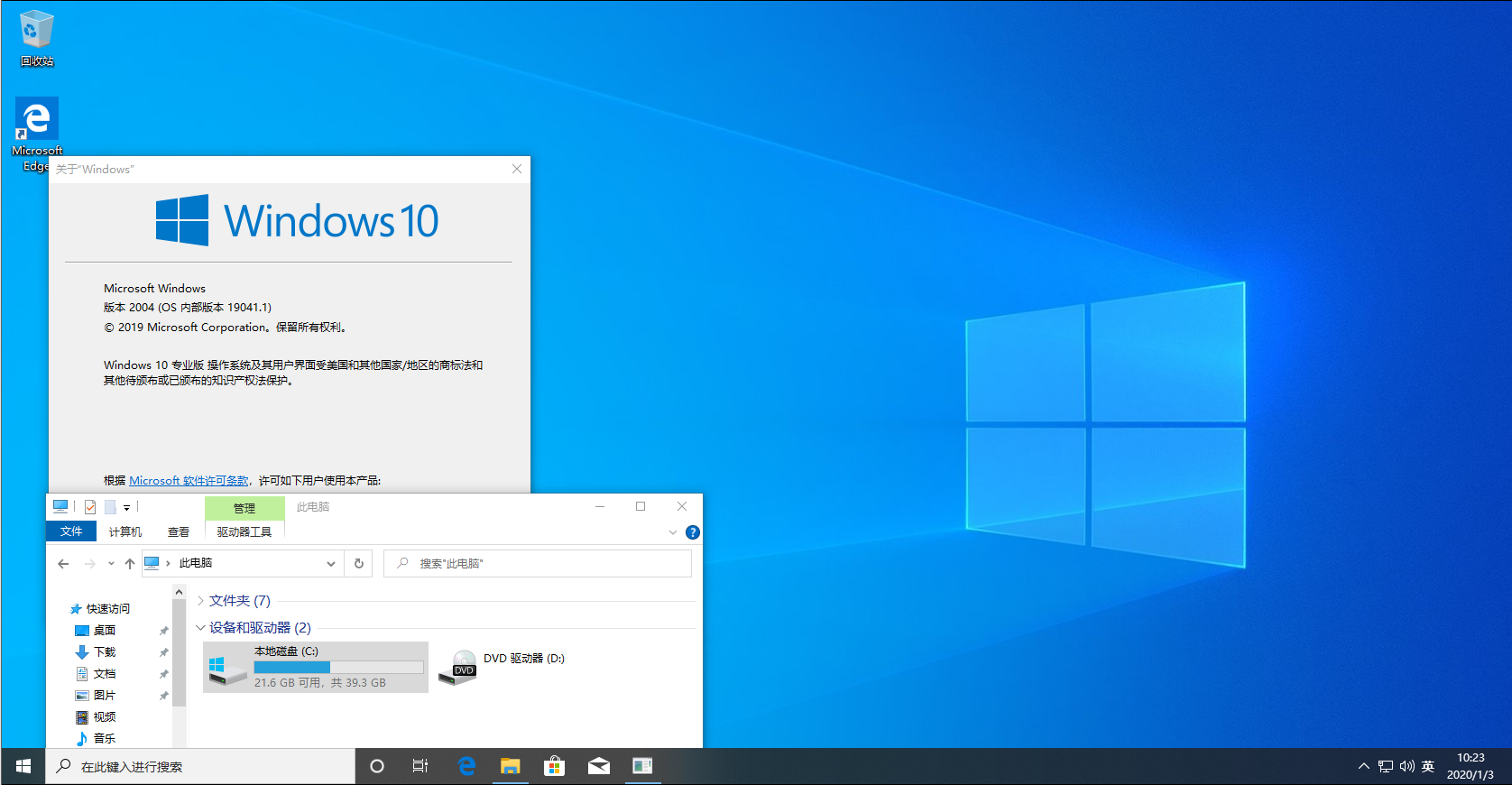Image resolution: width=1512 pixels, height=785 pixels.
Task: Go up one folder level
Action: [x=130, y=564]
